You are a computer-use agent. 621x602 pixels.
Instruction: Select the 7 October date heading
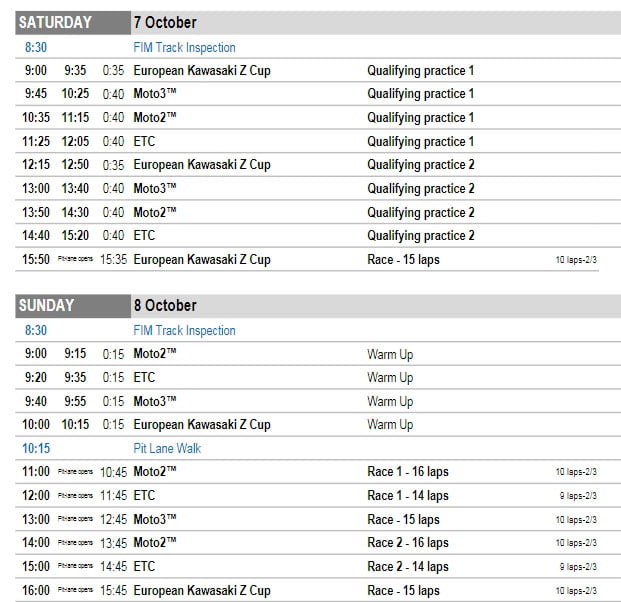(x=165, y=22)
